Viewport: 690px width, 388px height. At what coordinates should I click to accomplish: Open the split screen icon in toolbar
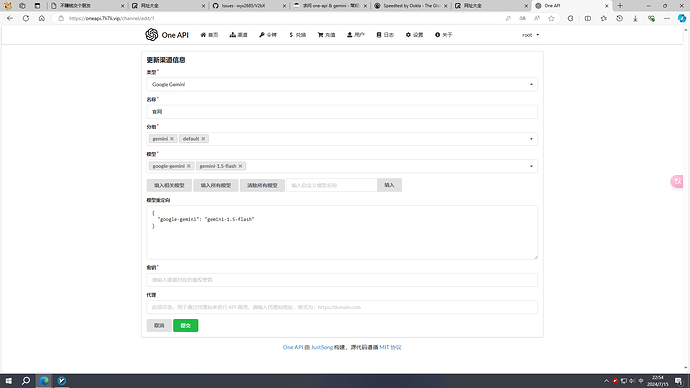588,18
